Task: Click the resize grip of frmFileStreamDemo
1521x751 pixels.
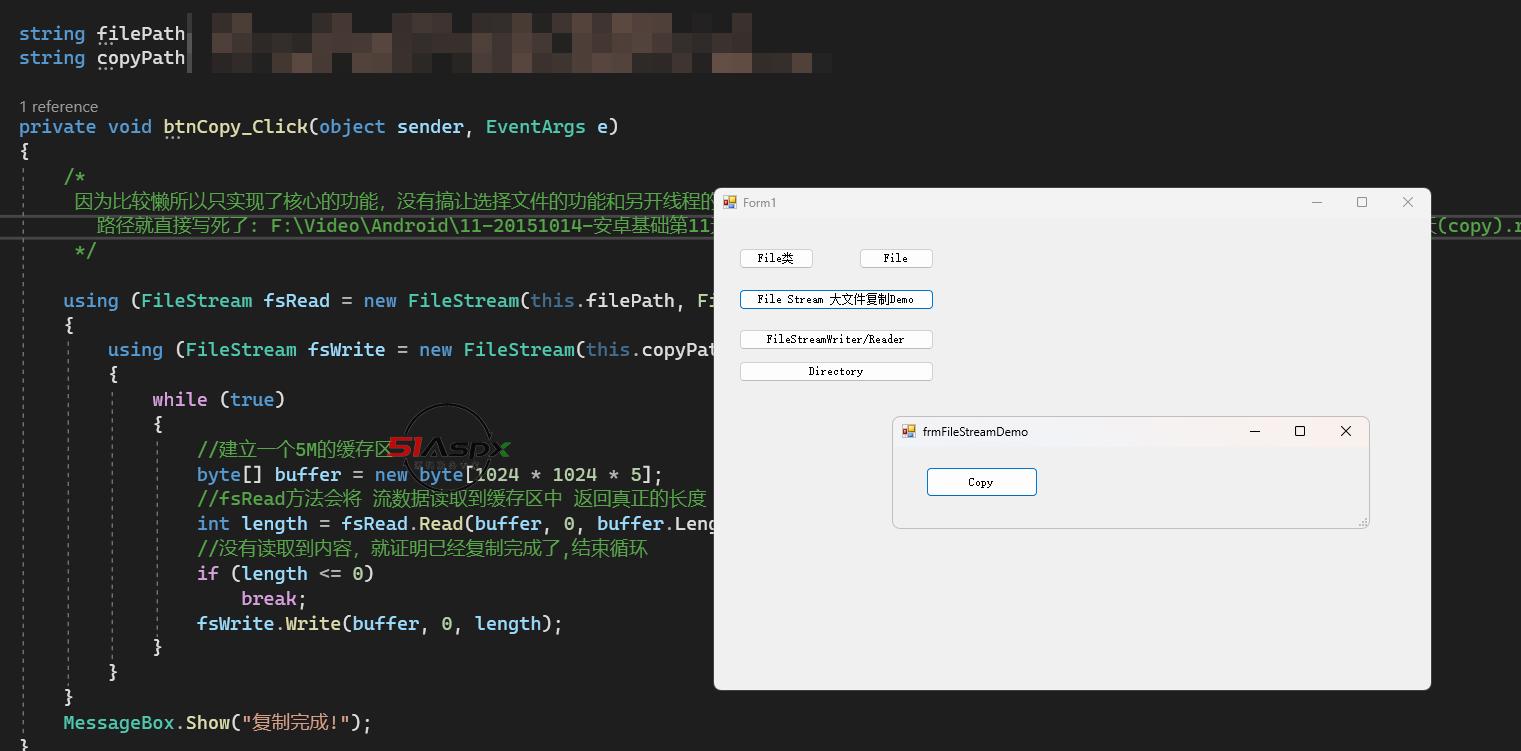Action: tap(1363, 522)
